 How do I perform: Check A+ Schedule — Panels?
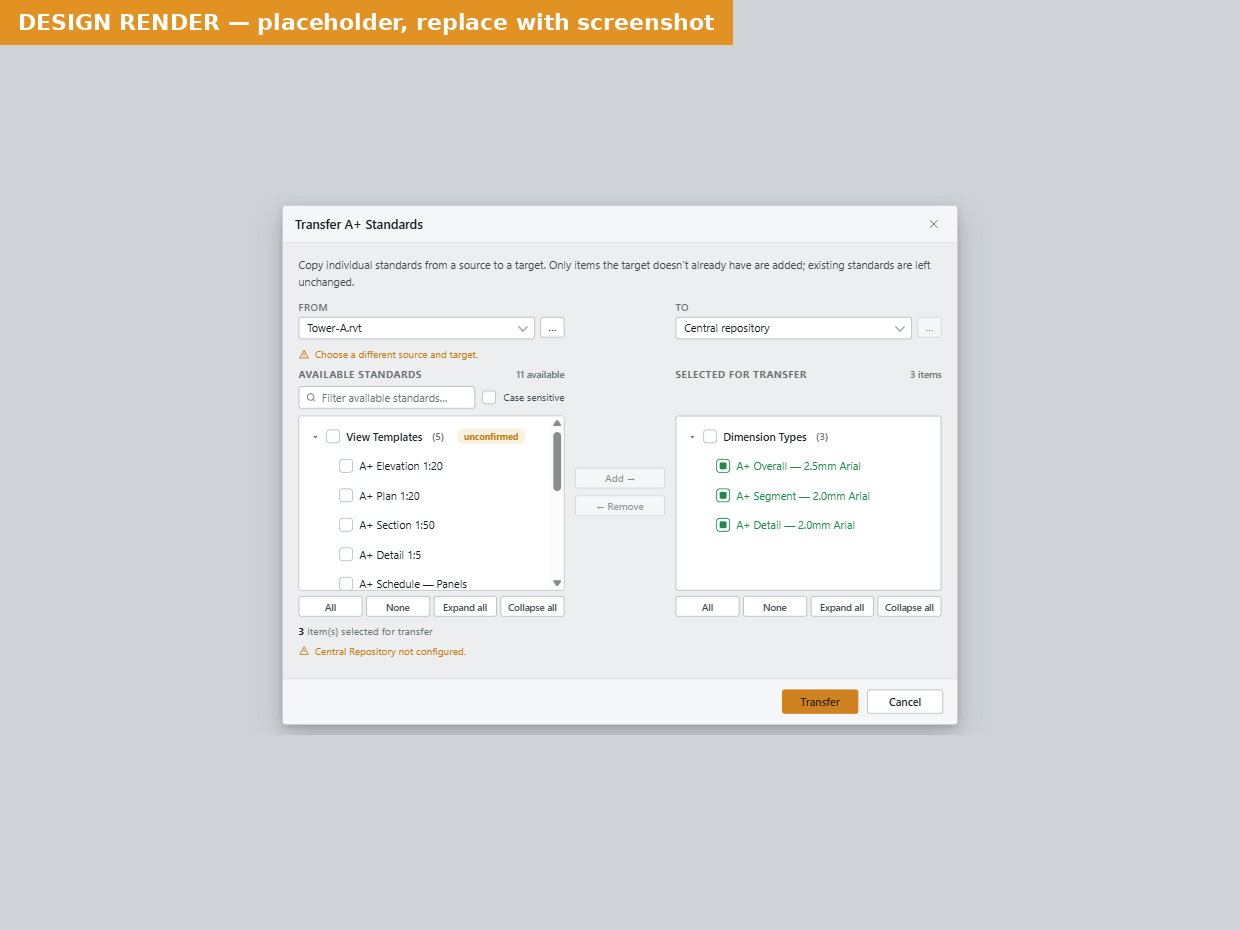(346, 583)
